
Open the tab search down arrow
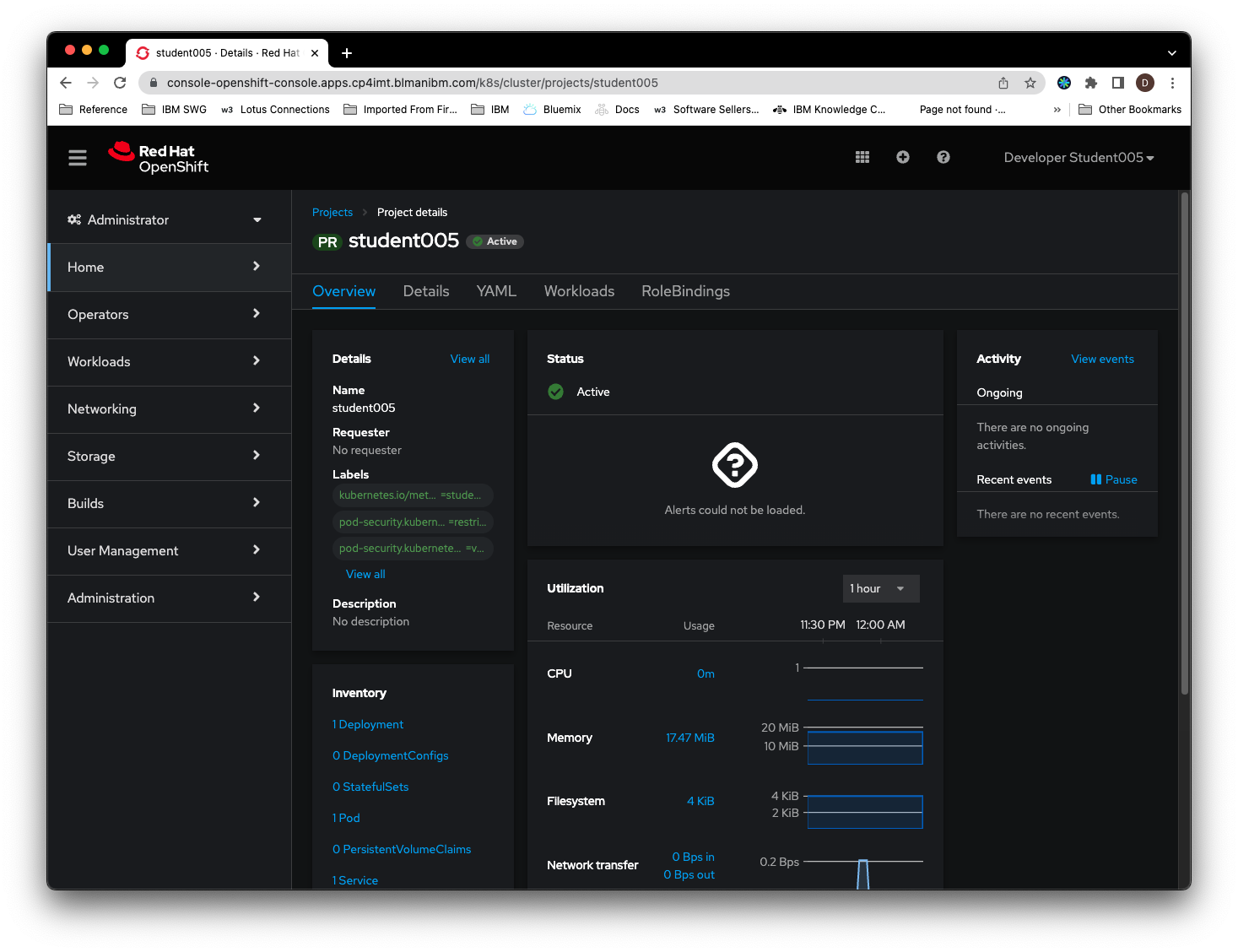(x=1172, y=53)
